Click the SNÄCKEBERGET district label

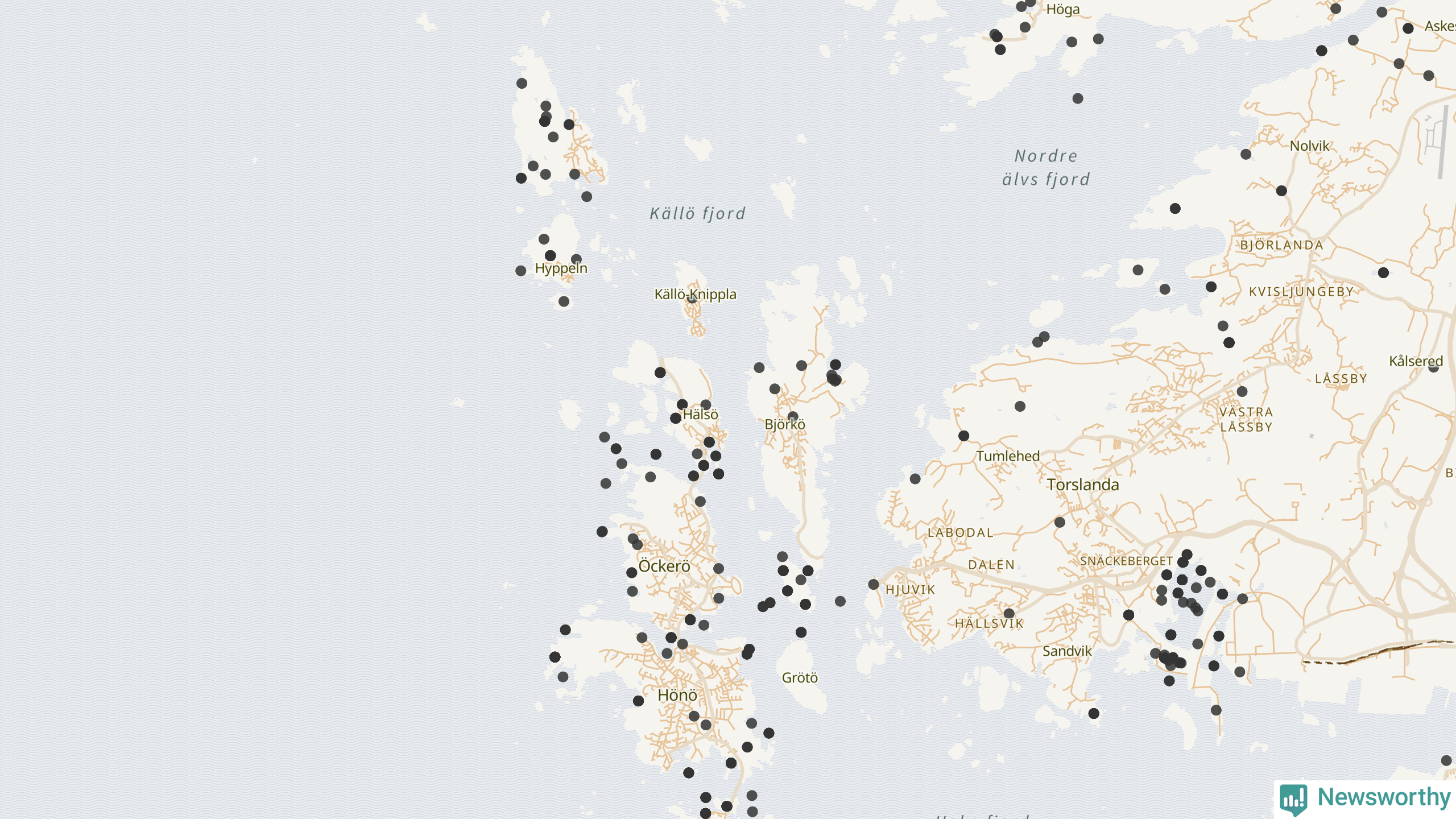coord(1126,561)
